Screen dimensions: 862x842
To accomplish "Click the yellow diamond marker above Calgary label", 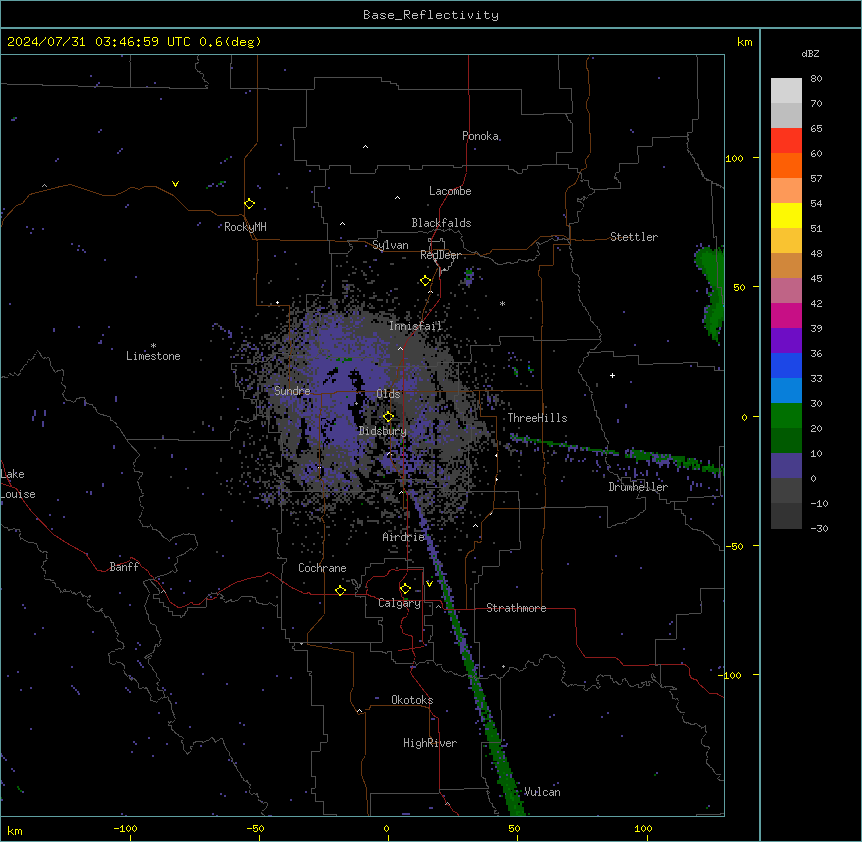I will tap(405, 589).
